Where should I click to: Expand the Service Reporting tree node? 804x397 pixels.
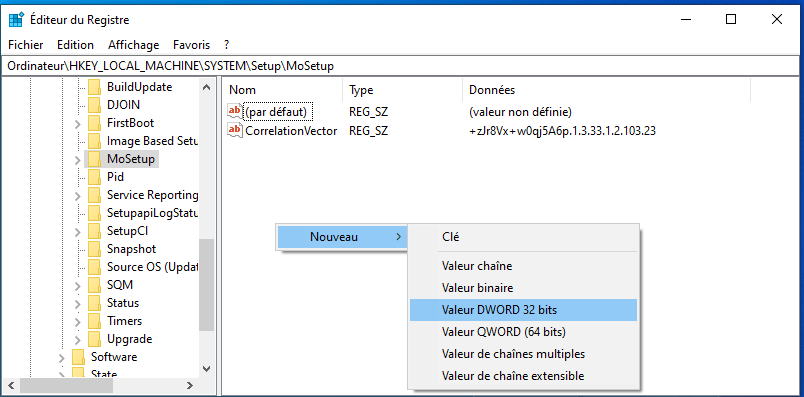[x=77, y=195]
